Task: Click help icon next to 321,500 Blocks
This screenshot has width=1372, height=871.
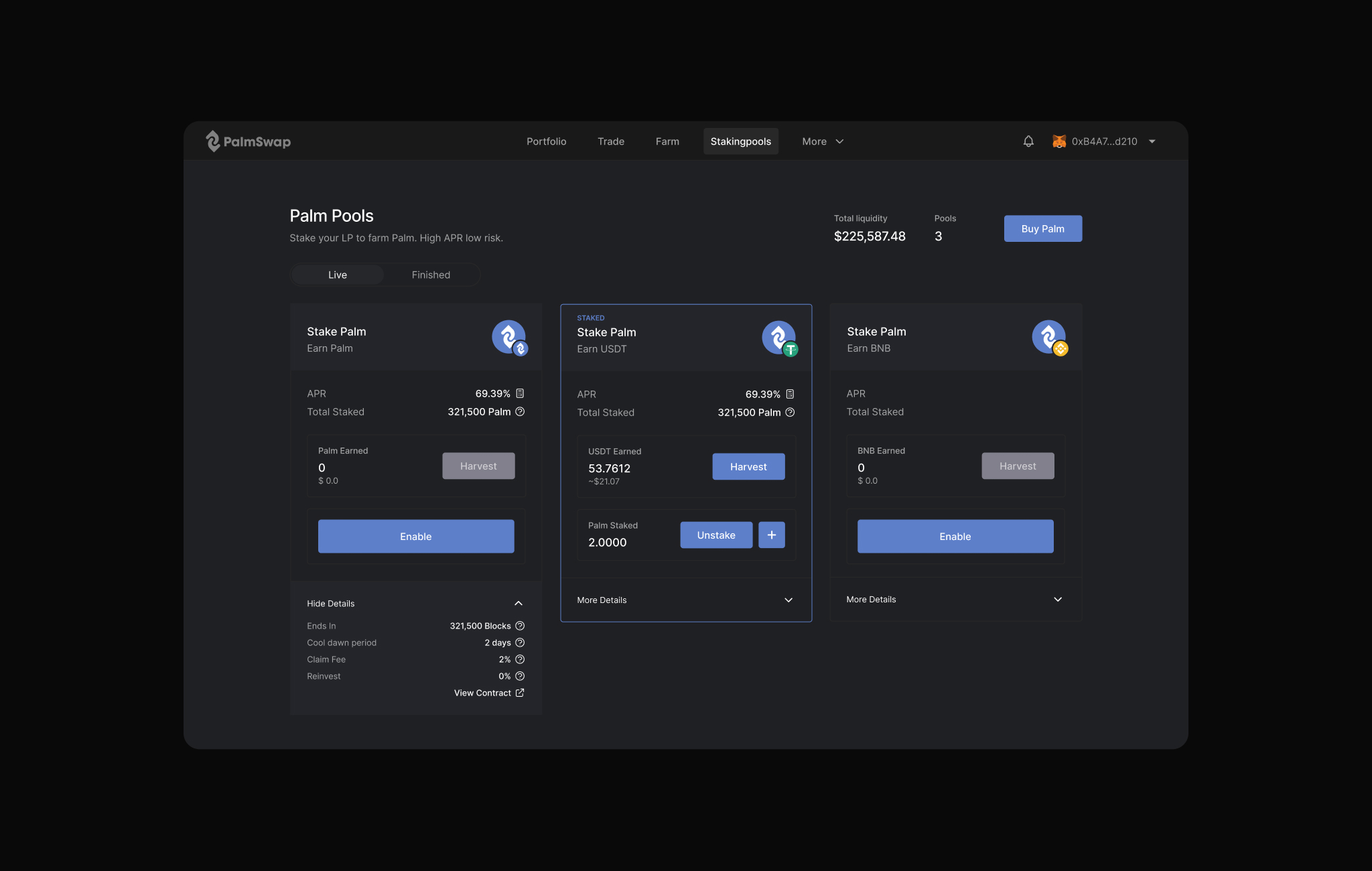Action: click(520, 626)
